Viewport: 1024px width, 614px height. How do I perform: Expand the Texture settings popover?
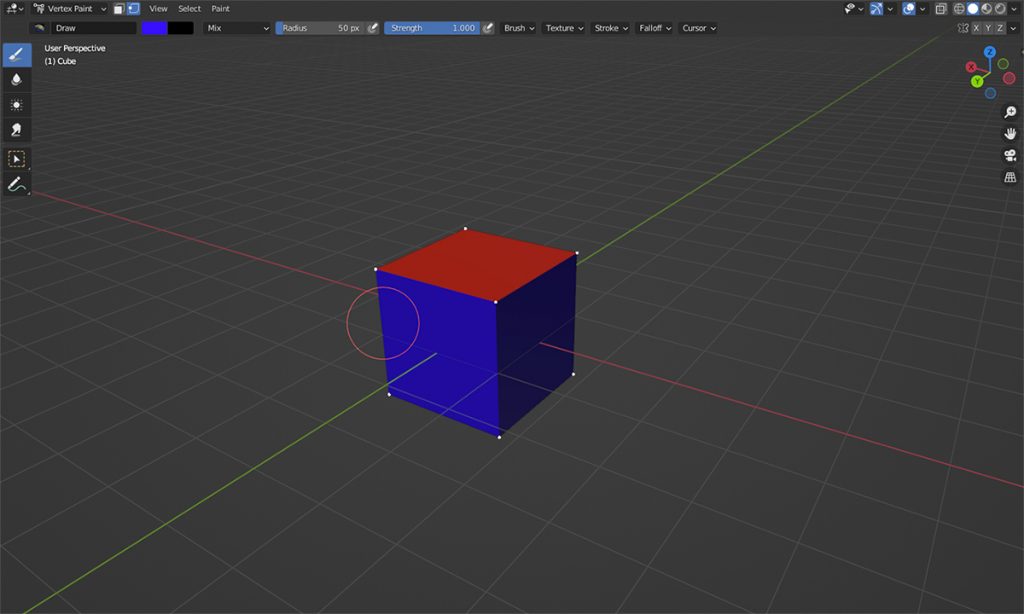pos(564,28)
